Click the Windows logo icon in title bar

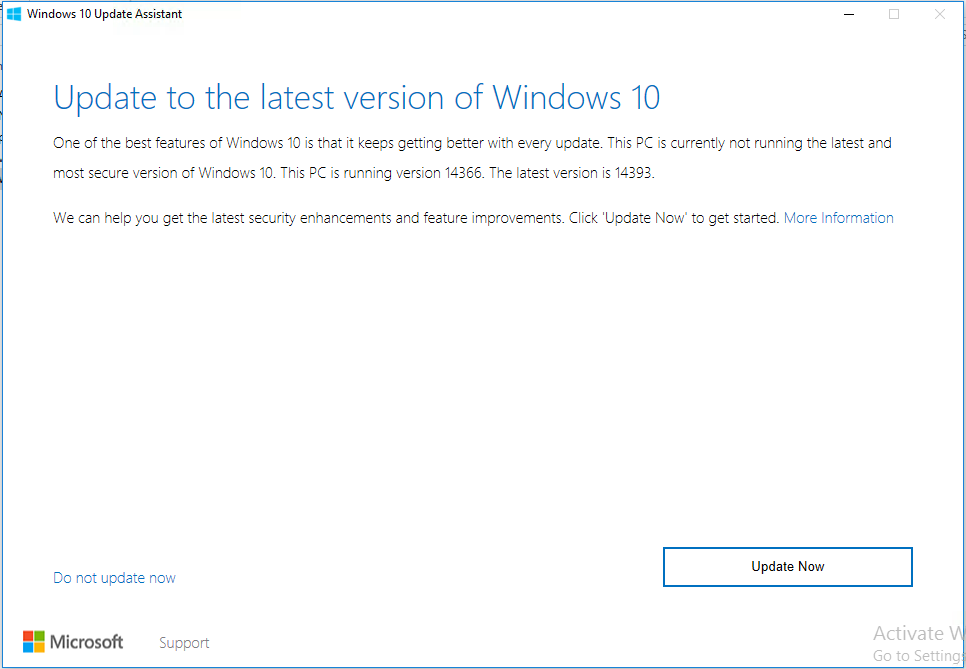[x=14, y=14]
